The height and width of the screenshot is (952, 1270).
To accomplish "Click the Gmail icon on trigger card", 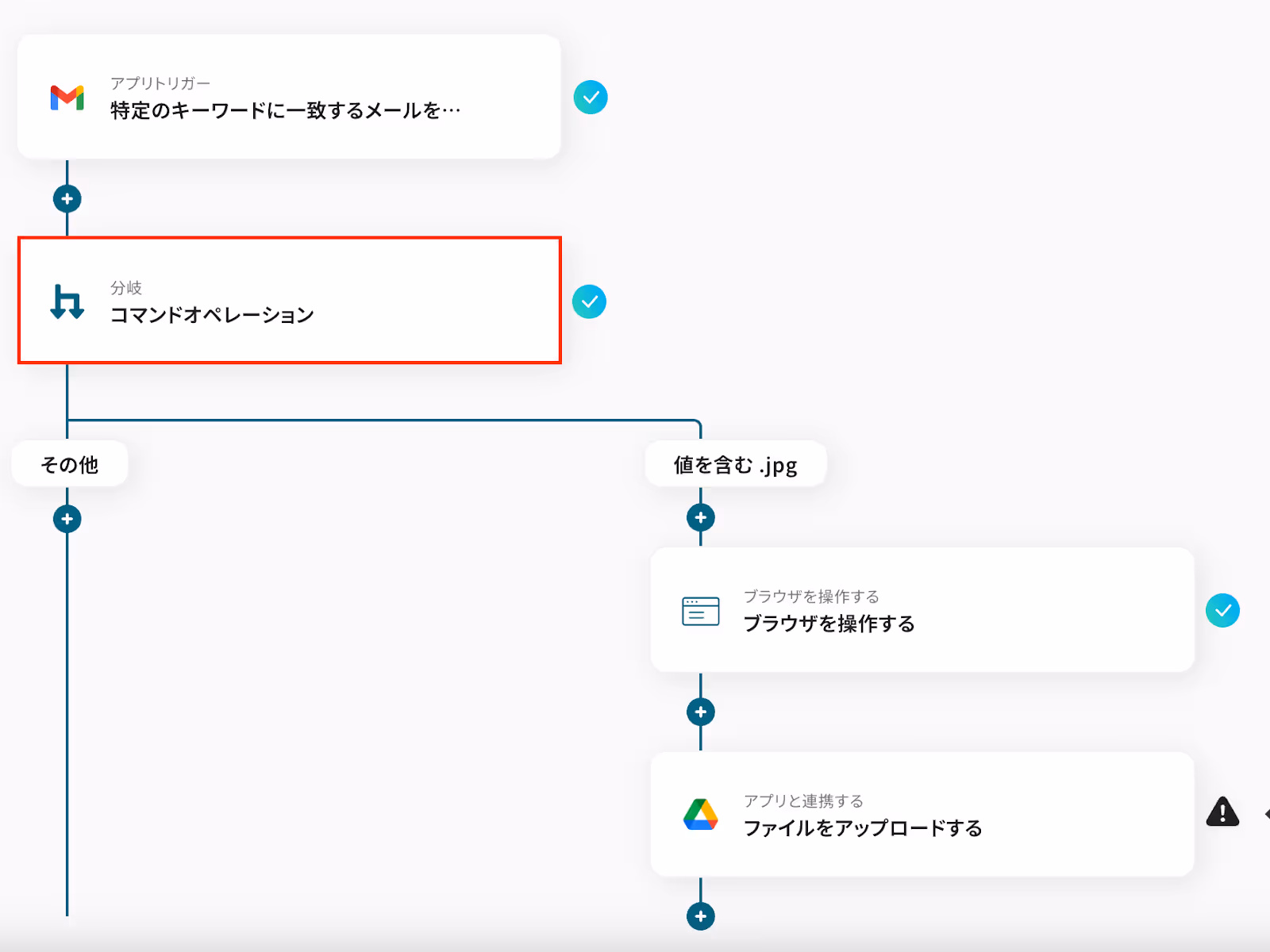I will pyautogui.click(x=67, y=98).
